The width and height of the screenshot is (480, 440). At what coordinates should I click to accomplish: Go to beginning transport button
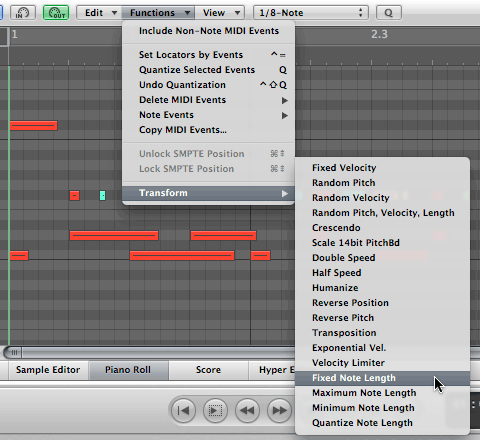point(183,410)
